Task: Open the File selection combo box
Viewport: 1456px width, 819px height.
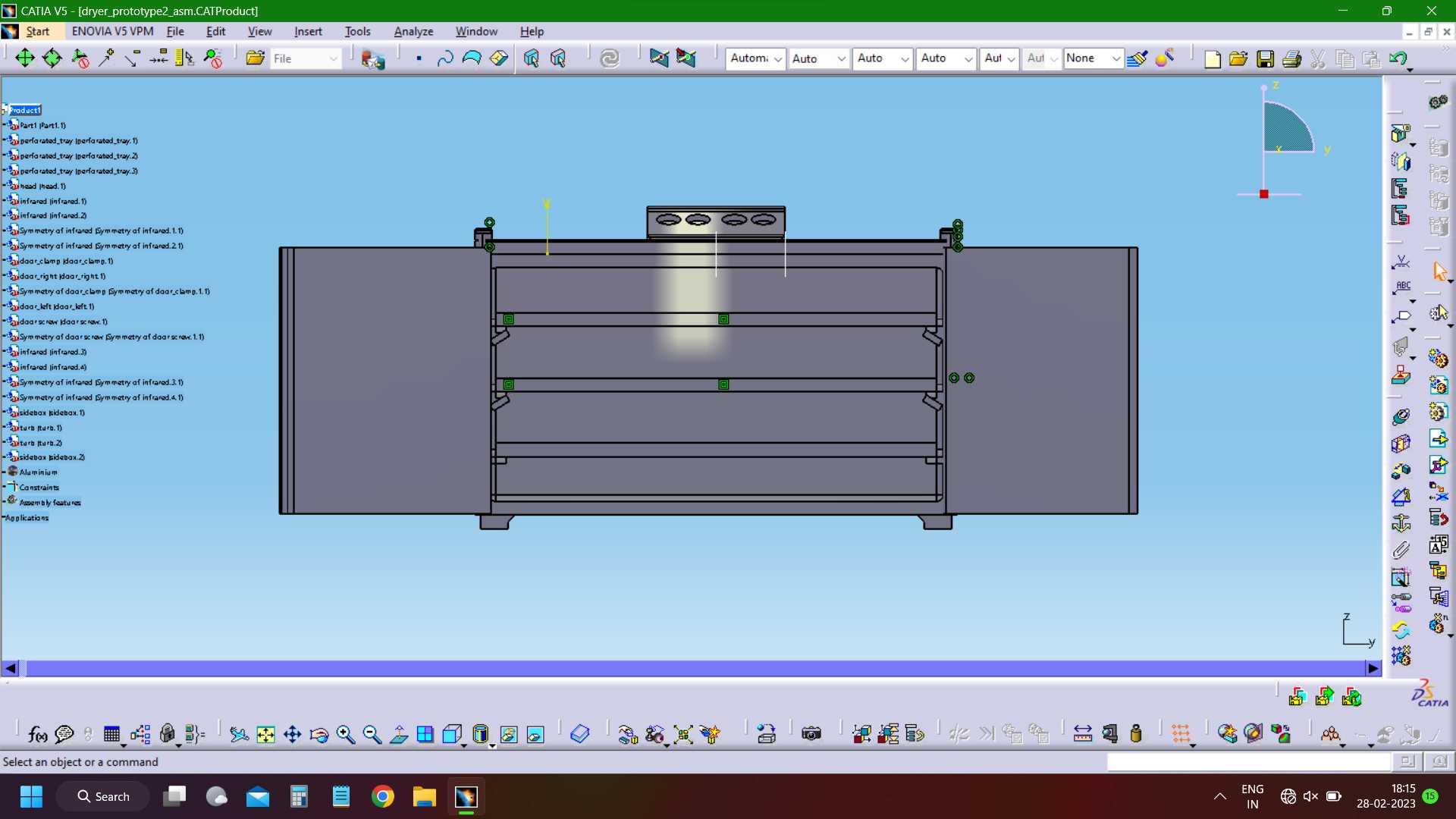Action: 306,58
